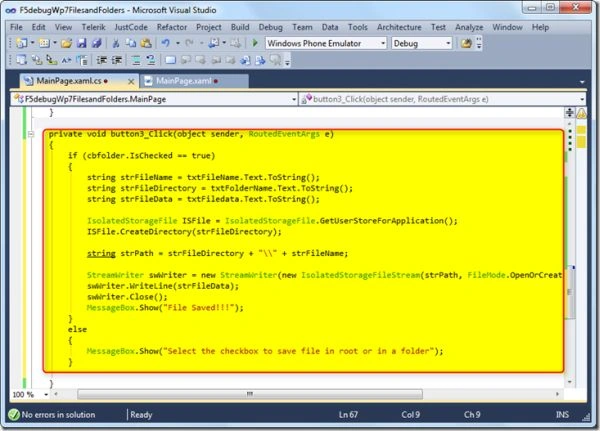
Task: Click the Copy icon in toolbar
Action: point(131,43)
